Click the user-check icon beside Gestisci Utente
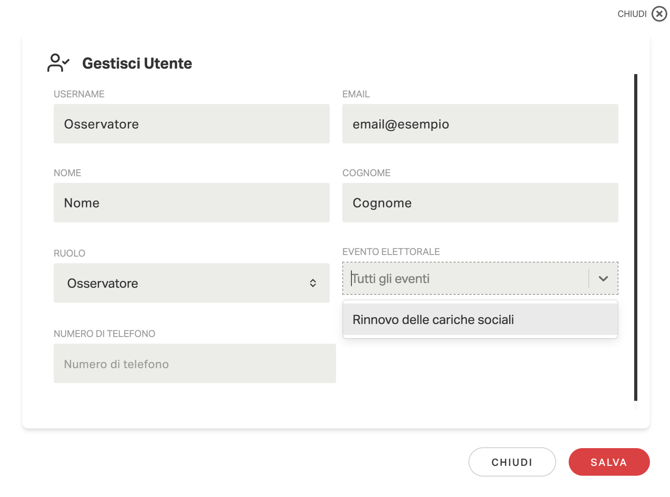This screenshot has height=497, width=670. tap(58, 63)
